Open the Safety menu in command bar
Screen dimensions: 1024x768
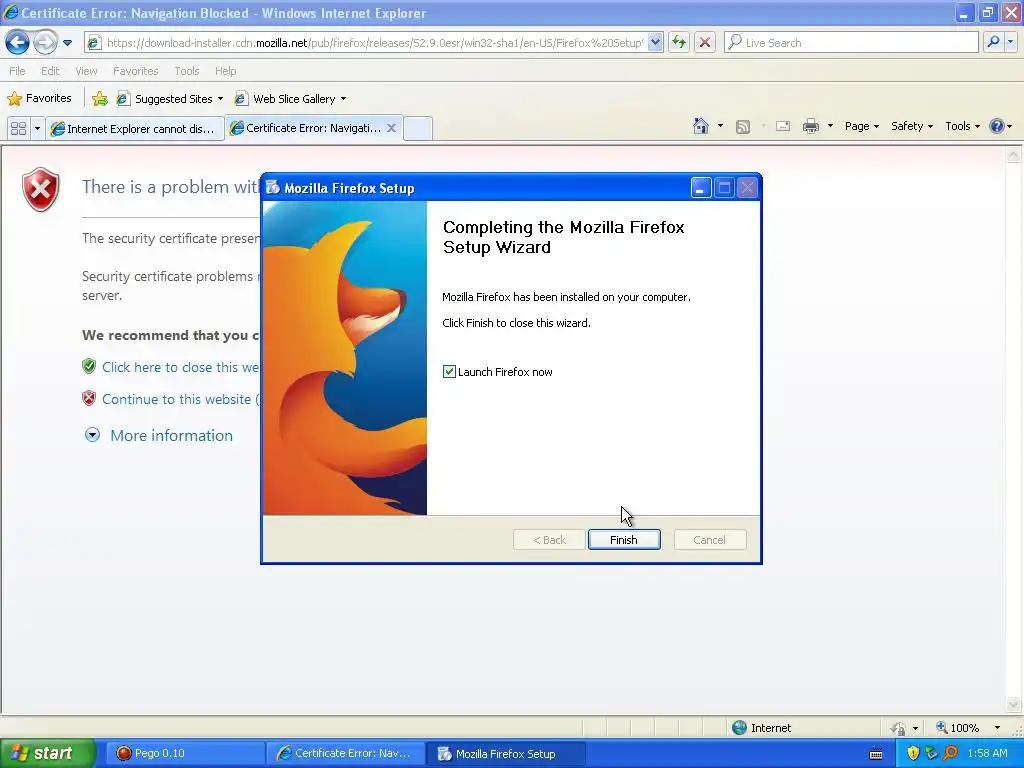912,126
